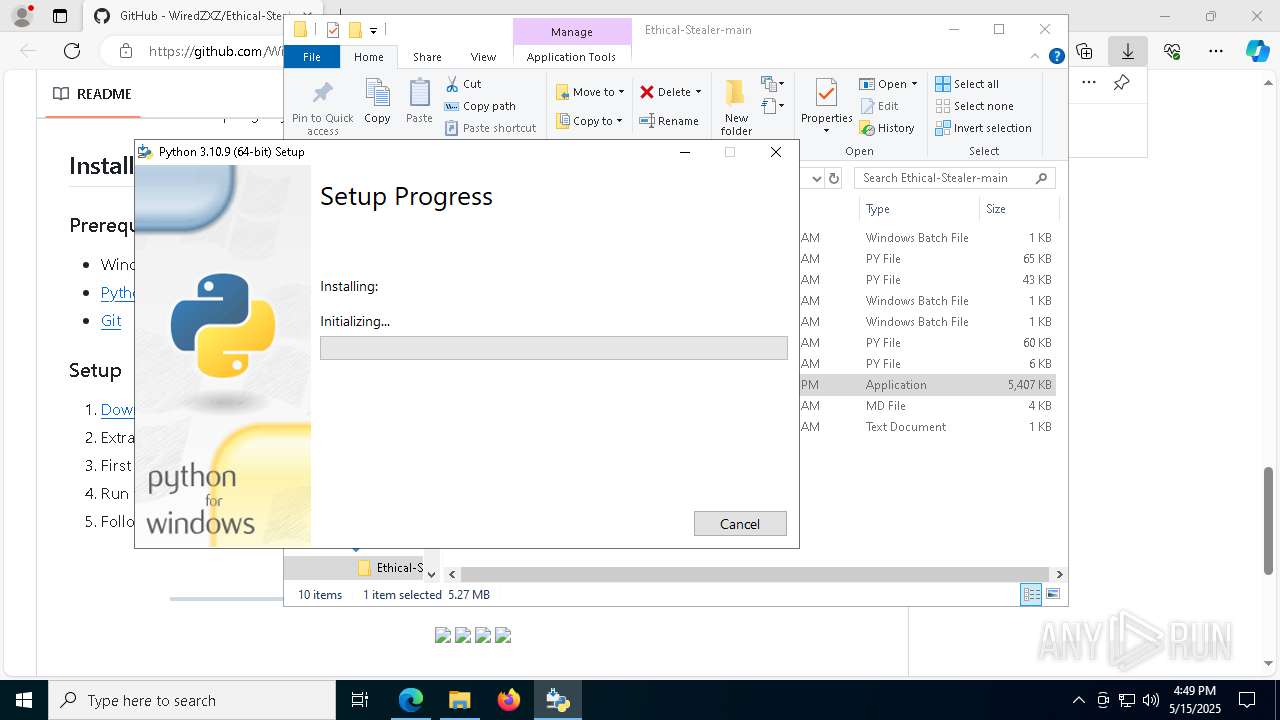Open the Git prerequisite link

[111, 321]
